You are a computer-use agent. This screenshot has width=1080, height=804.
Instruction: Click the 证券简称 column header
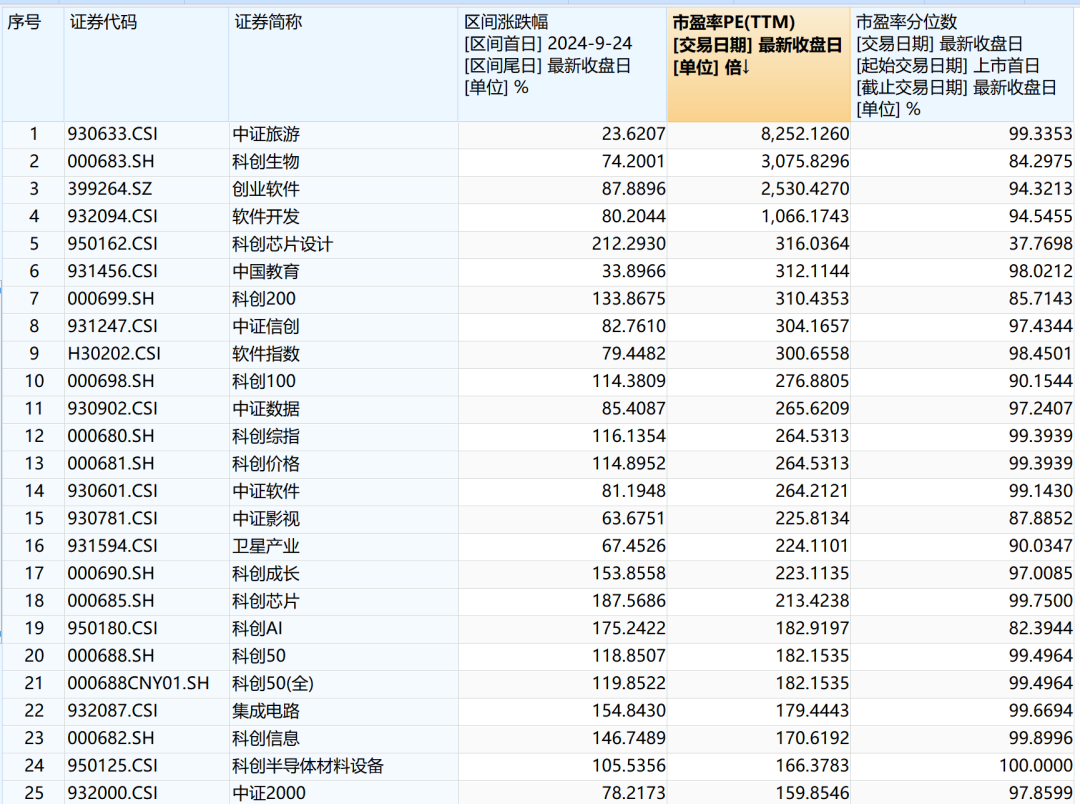(x=343, y=65)
